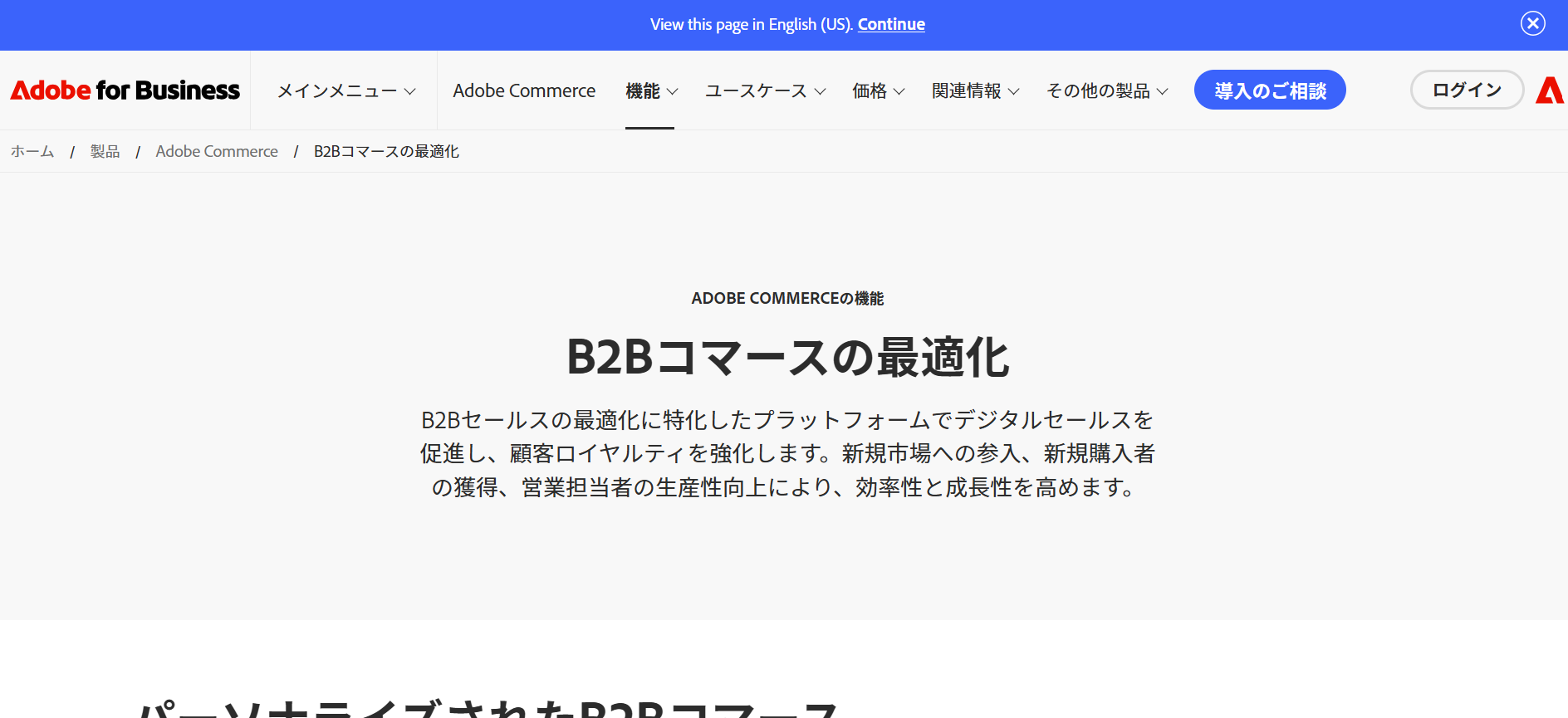Screen dimensions: 1568x718
Task: Expand the メインメニュー dropdown
Action: coord(345,90)
